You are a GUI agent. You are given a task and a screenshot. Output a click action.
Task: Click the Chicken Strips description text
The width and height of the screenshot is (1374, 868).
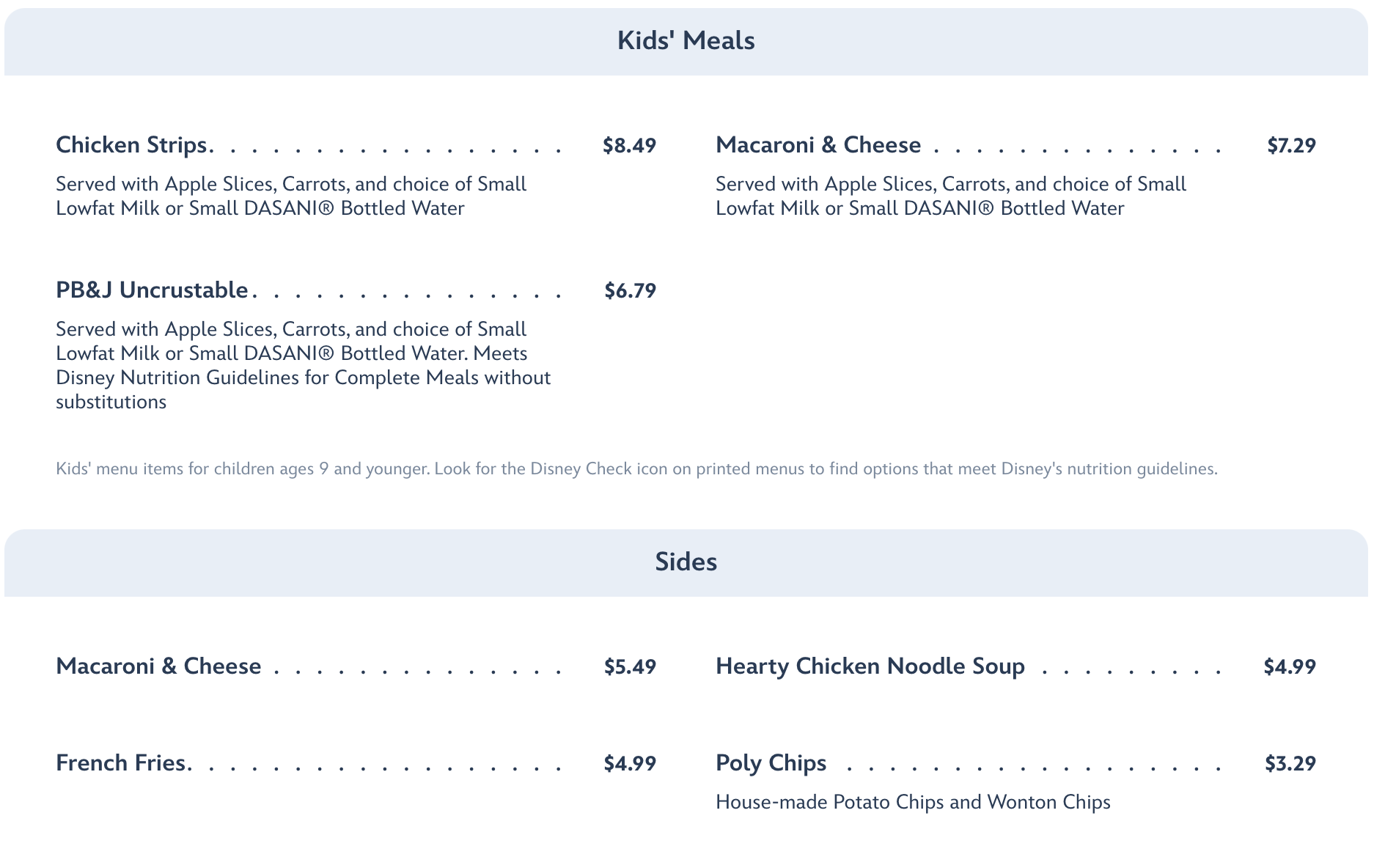[291, 196]
